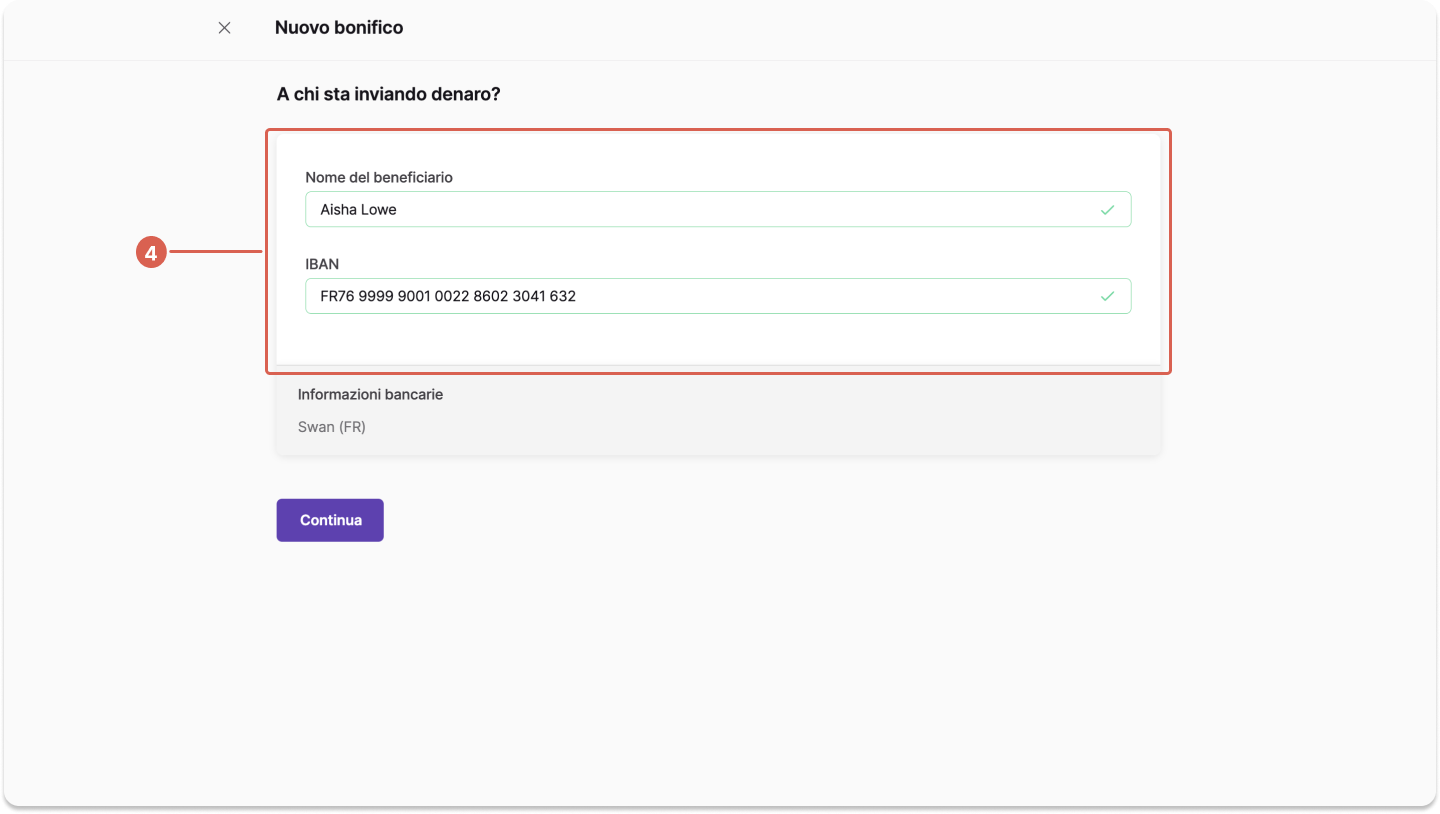Click the Nome del beneficiario label

click(379, 177)
